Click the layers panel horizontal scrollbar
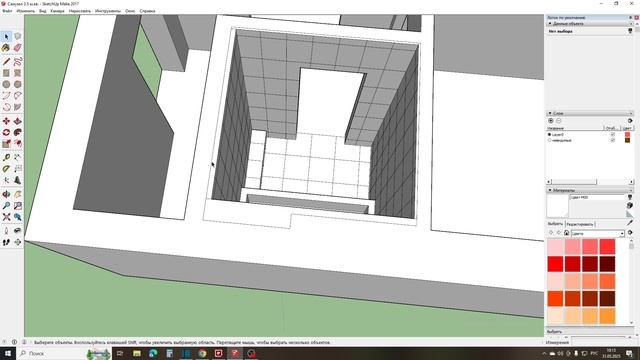 tap(590, 182)
